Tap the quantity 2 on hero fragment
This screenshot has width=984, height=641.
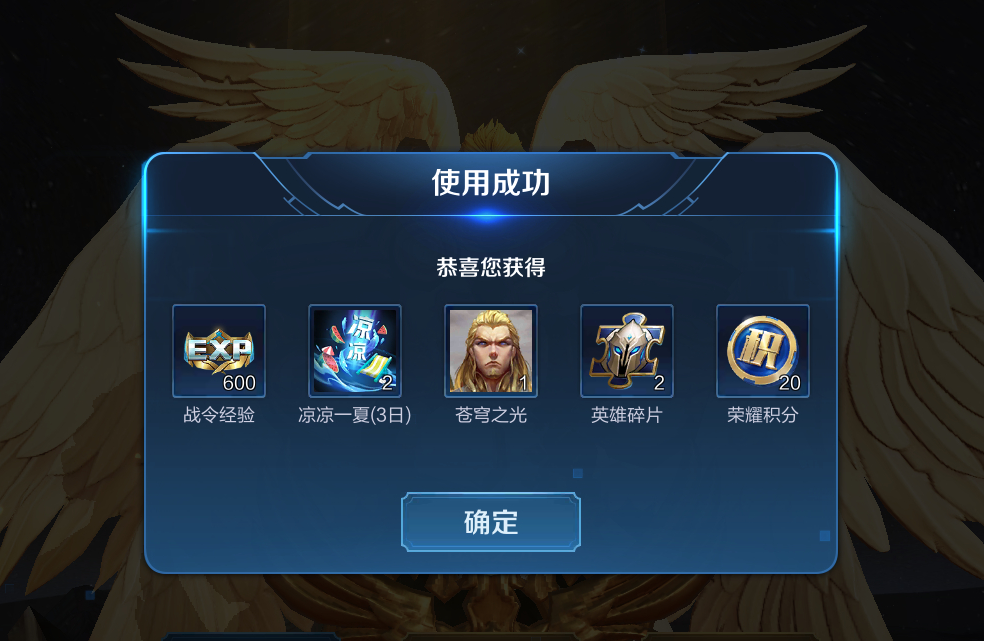point(659,383)
